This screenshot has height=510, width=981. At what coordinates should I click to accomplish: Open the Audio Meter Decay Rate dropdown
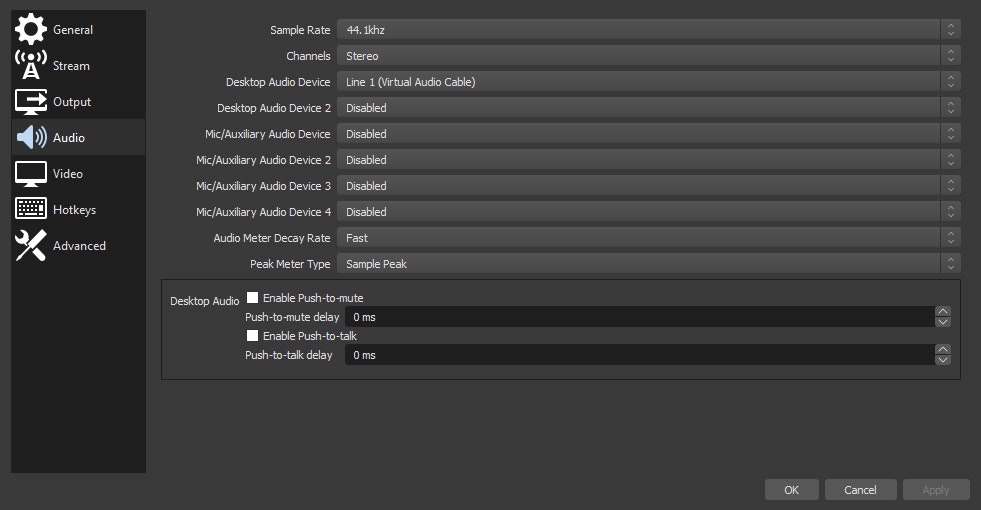point(648,238)
